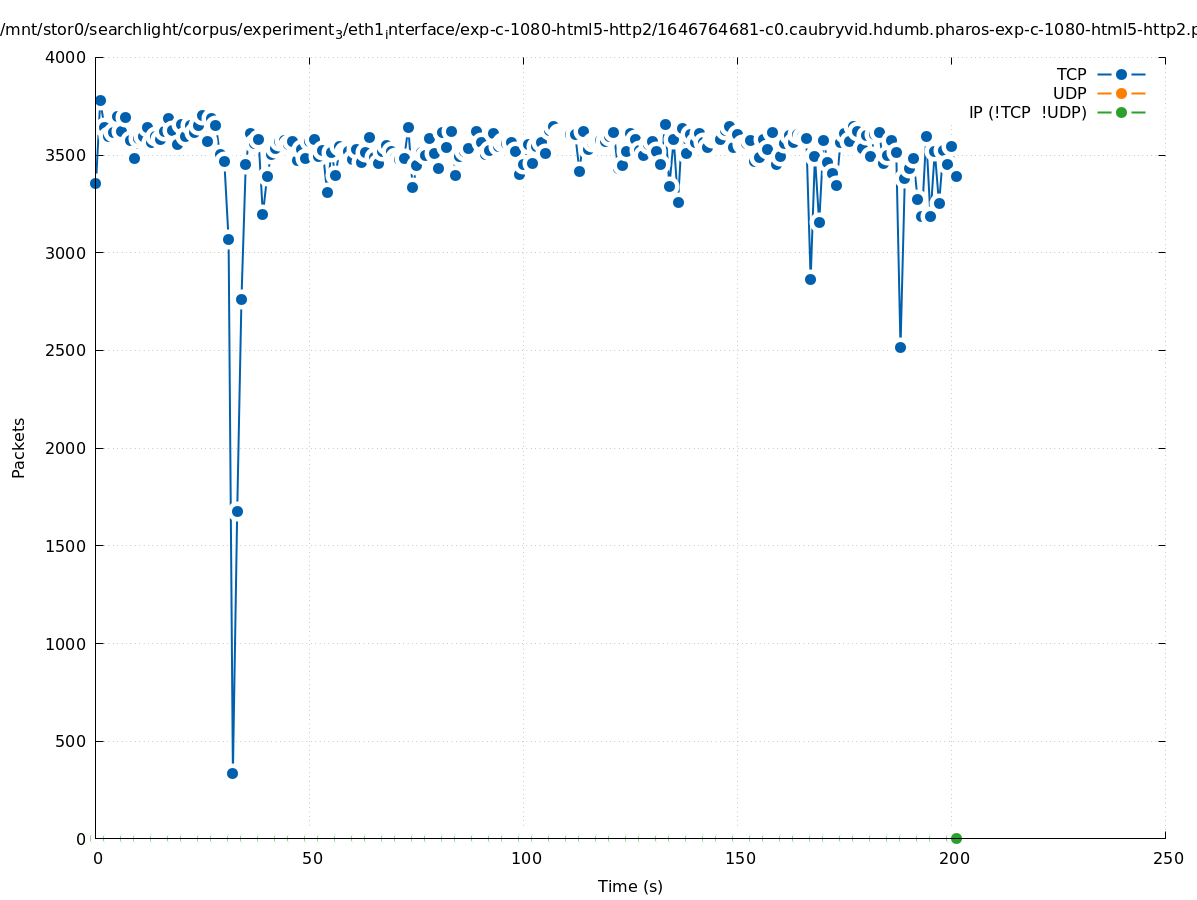This screenshot has width=1197, height=900.
Task: Click the 4000 tick label on the y-axis
Action: tap(67, 57)
